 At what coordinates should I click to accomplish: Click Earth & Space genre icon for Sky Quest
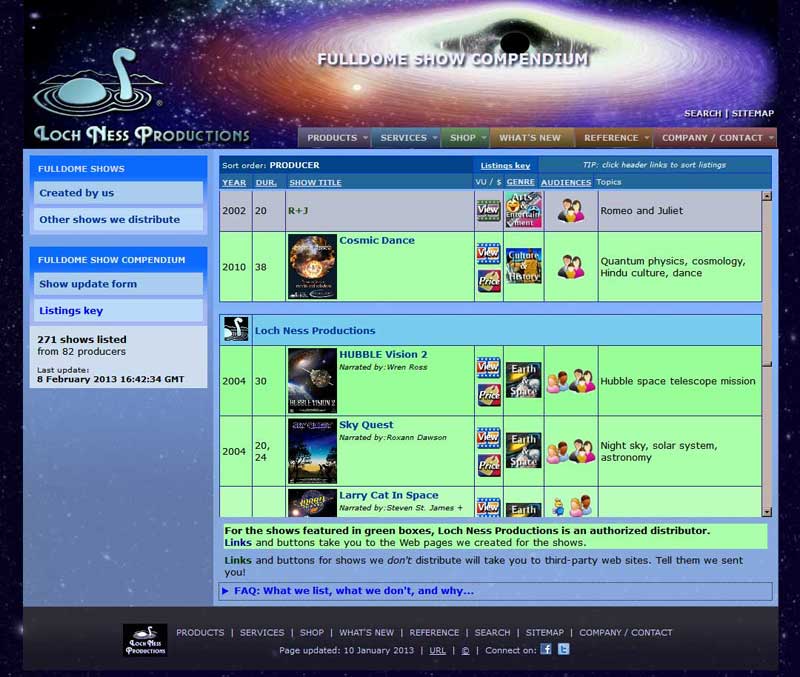tap(523, 450)
